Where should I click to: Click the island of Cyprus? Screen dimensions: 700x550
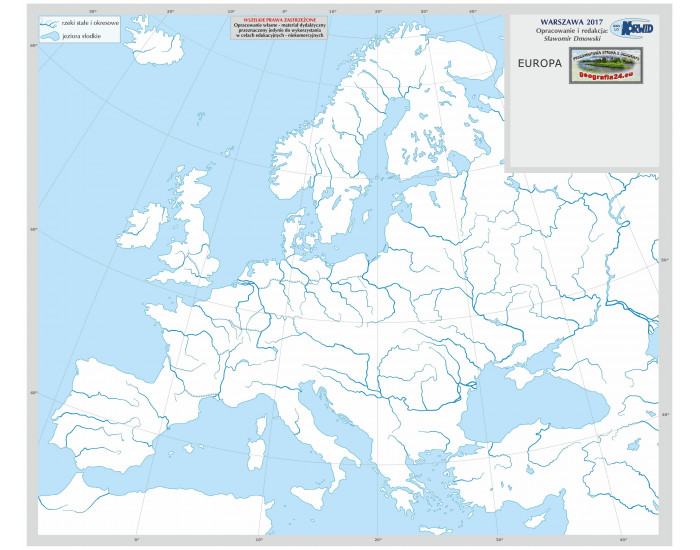(538, 519)
